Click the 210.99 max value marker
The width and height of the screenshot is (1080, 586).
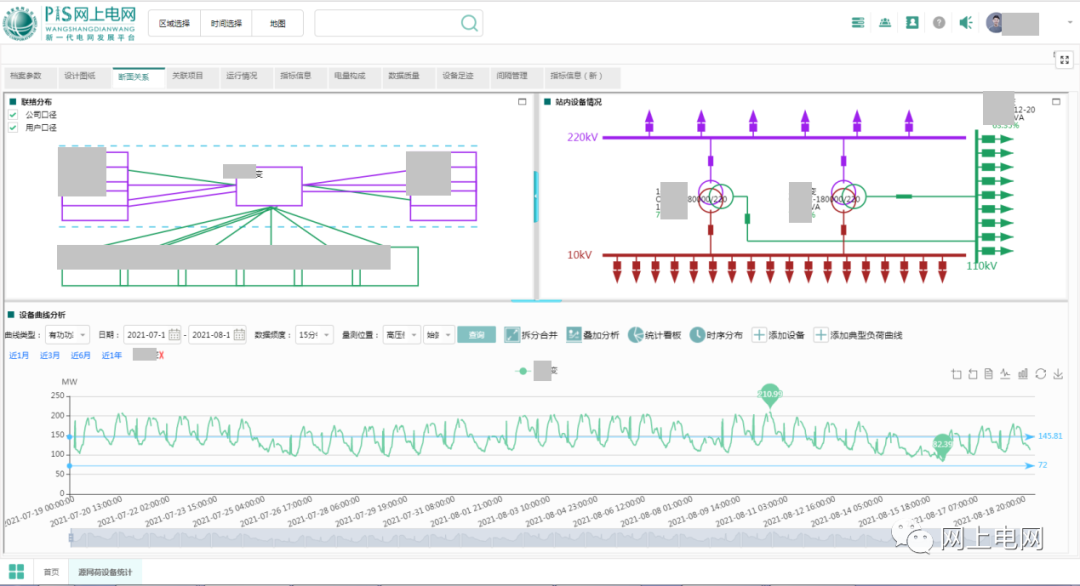click(769, 395)
